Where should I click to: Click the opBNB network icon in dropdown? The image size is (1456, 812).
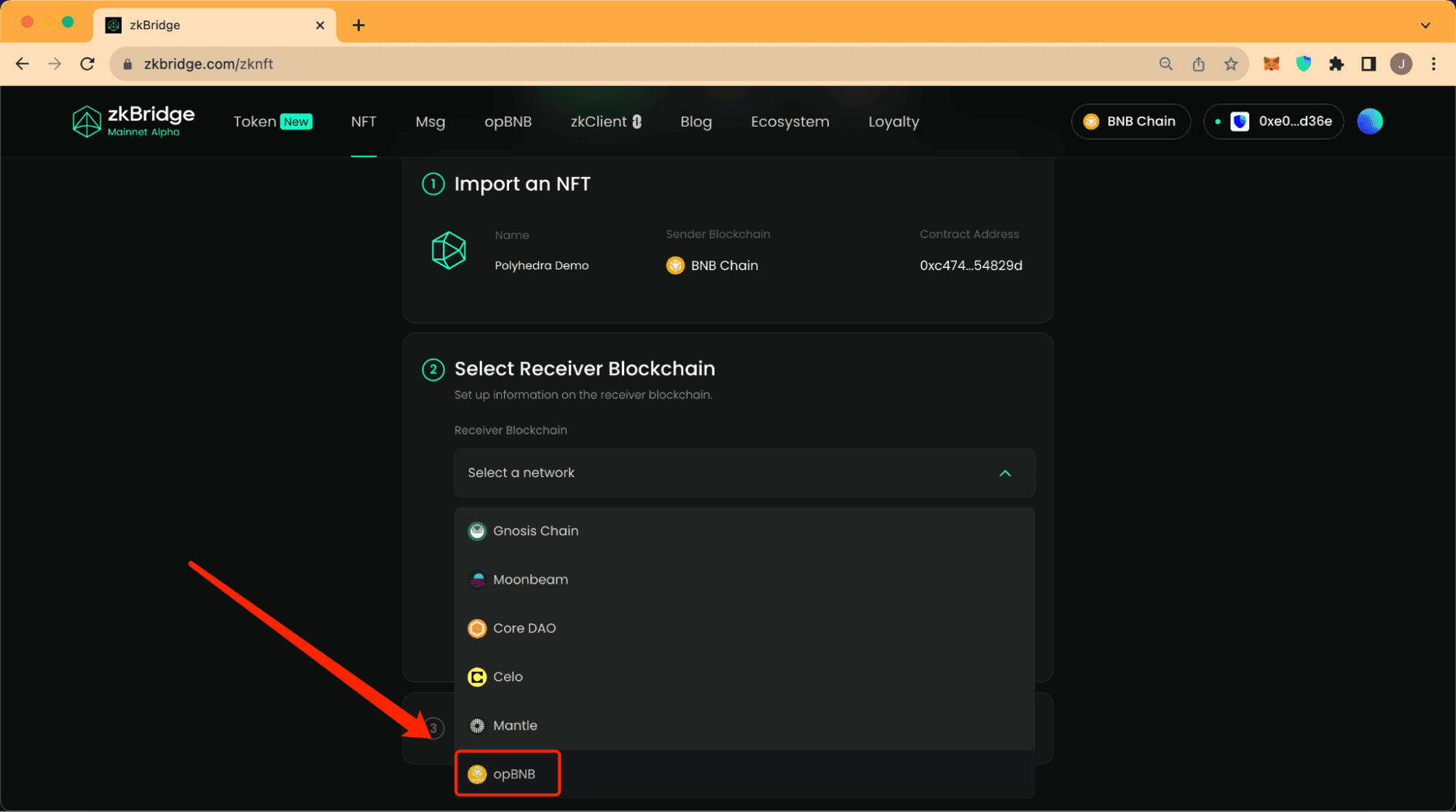(x=477, y=774)
